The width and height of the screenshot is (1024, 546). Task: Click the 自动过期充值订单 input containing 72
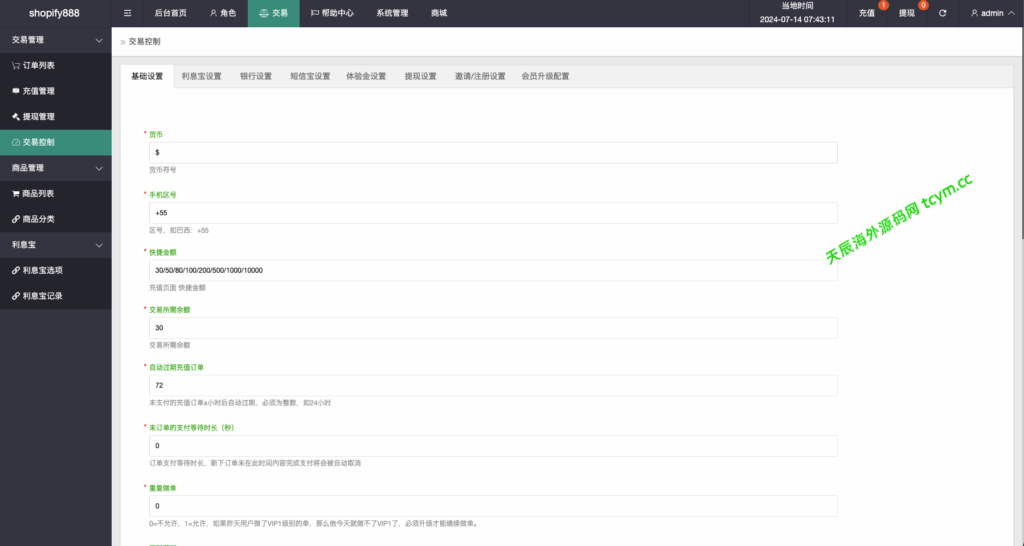493,385
